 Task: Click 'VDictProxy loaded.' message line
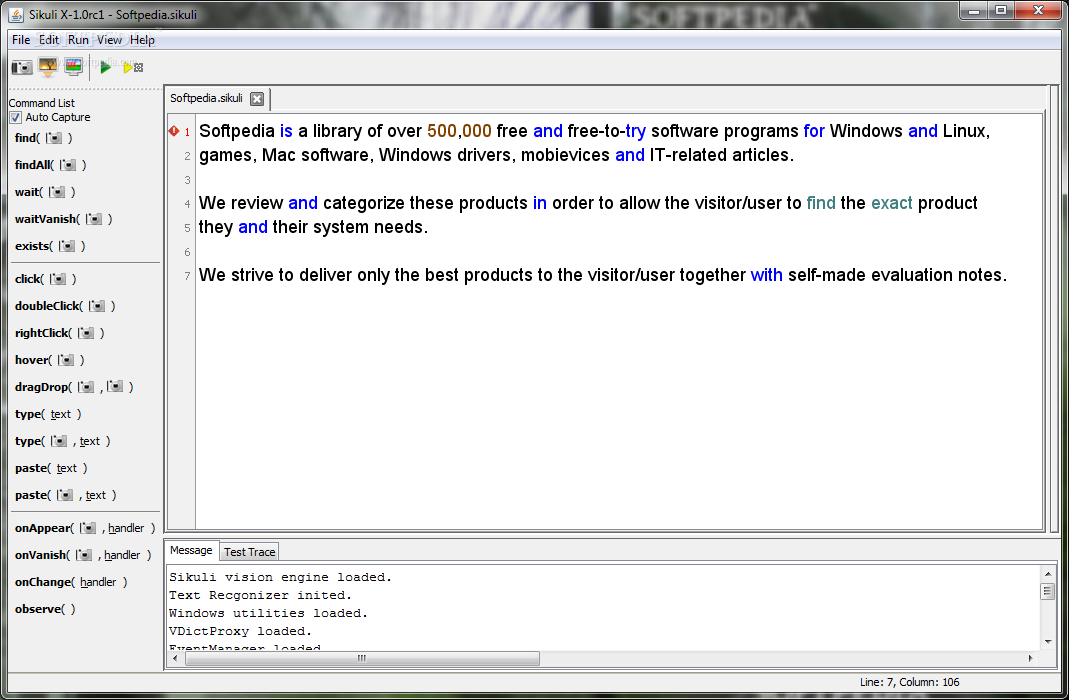241,631
